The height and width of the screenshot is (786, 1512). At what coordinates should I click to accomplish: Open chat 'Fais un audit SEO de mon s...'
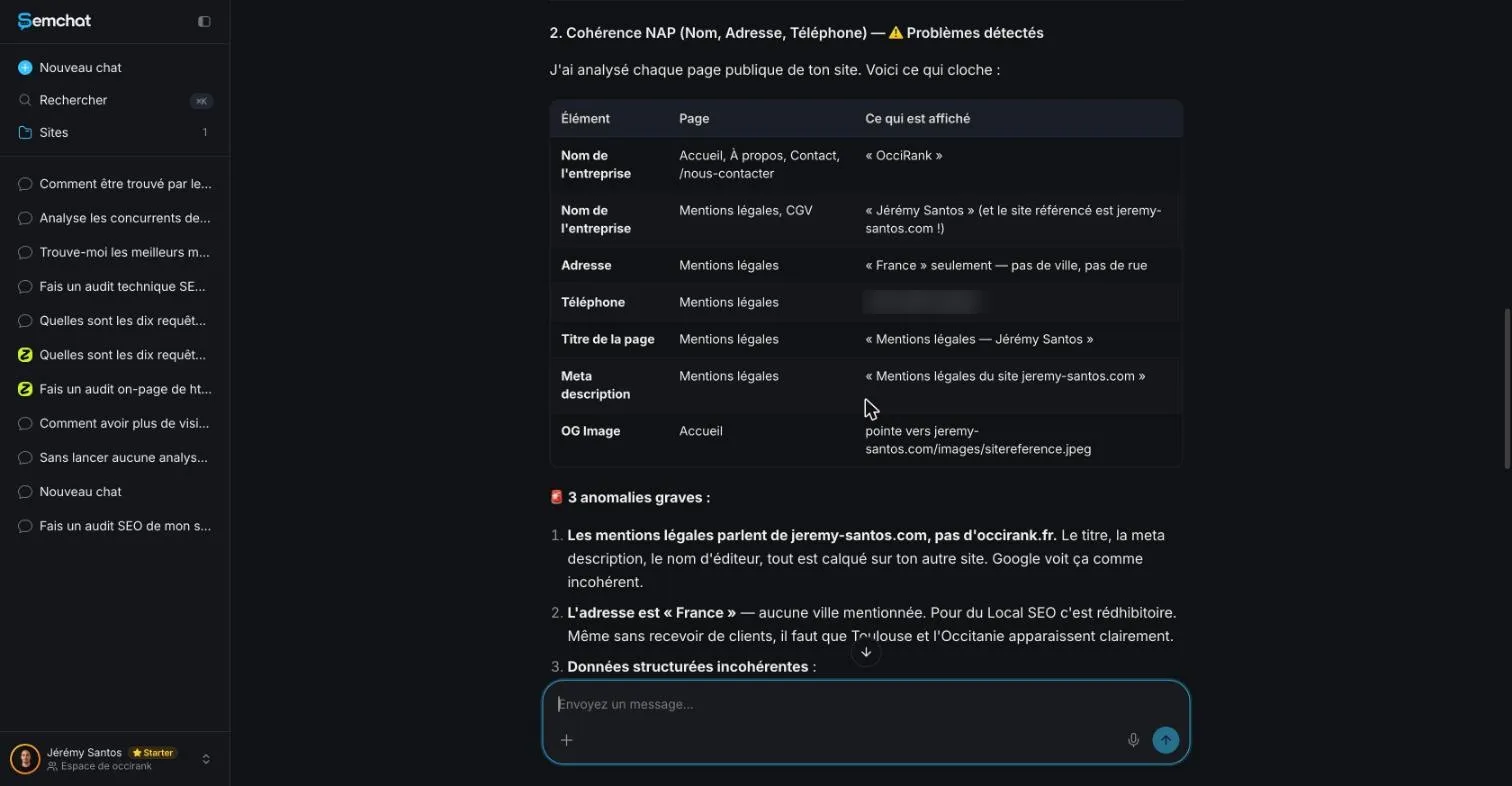[114, 526]
